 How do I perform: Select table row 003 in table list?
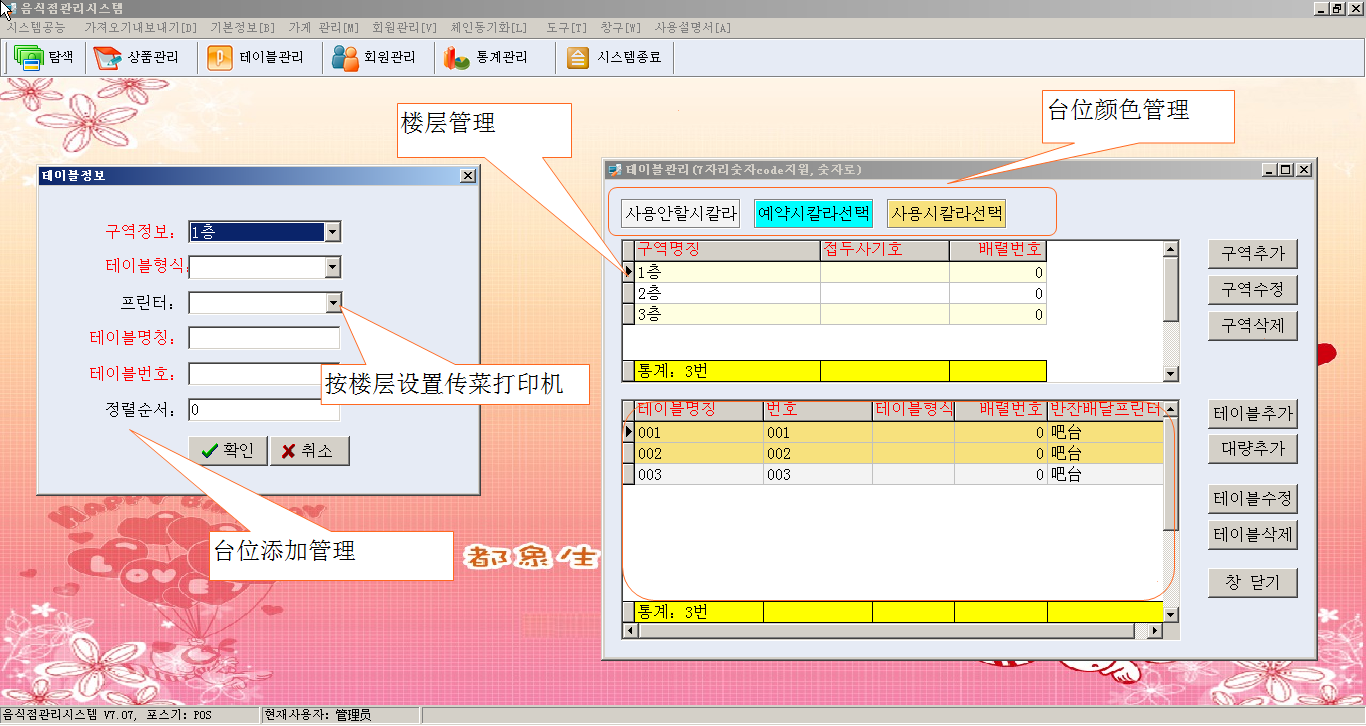pos(698,475)
